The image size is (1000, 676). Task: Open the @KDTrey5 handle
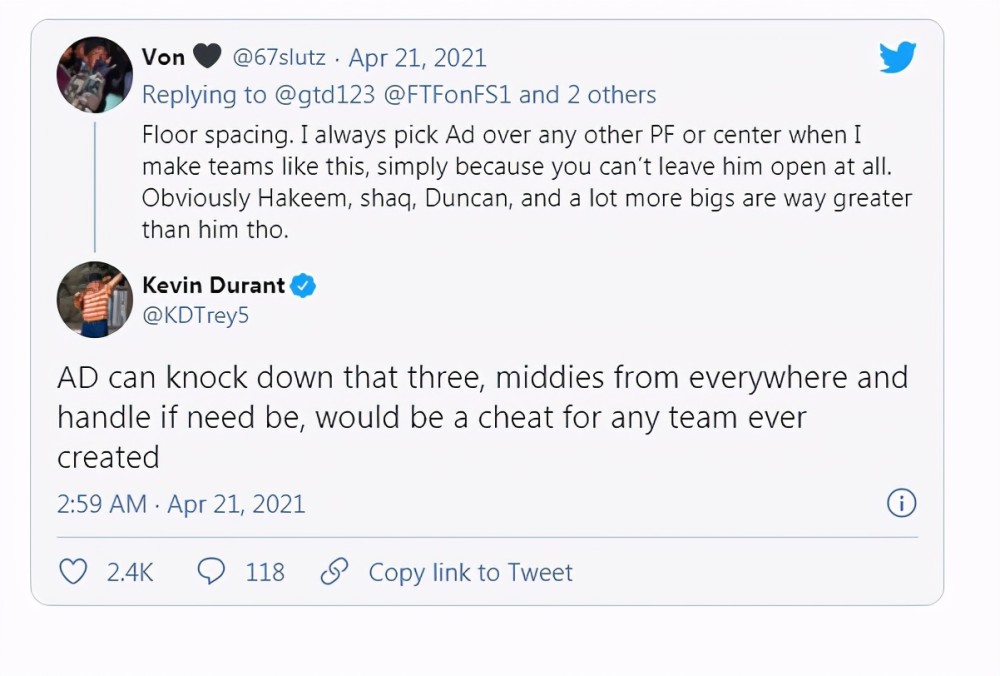pos(195,316)
